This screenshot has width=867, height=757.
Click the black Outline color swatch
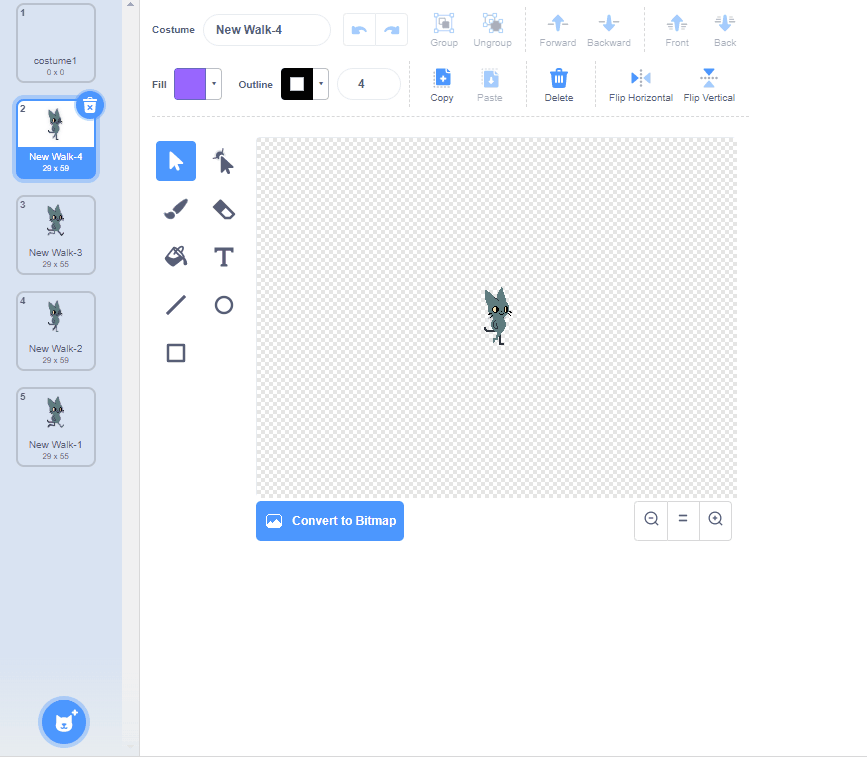tap(297, 84)
